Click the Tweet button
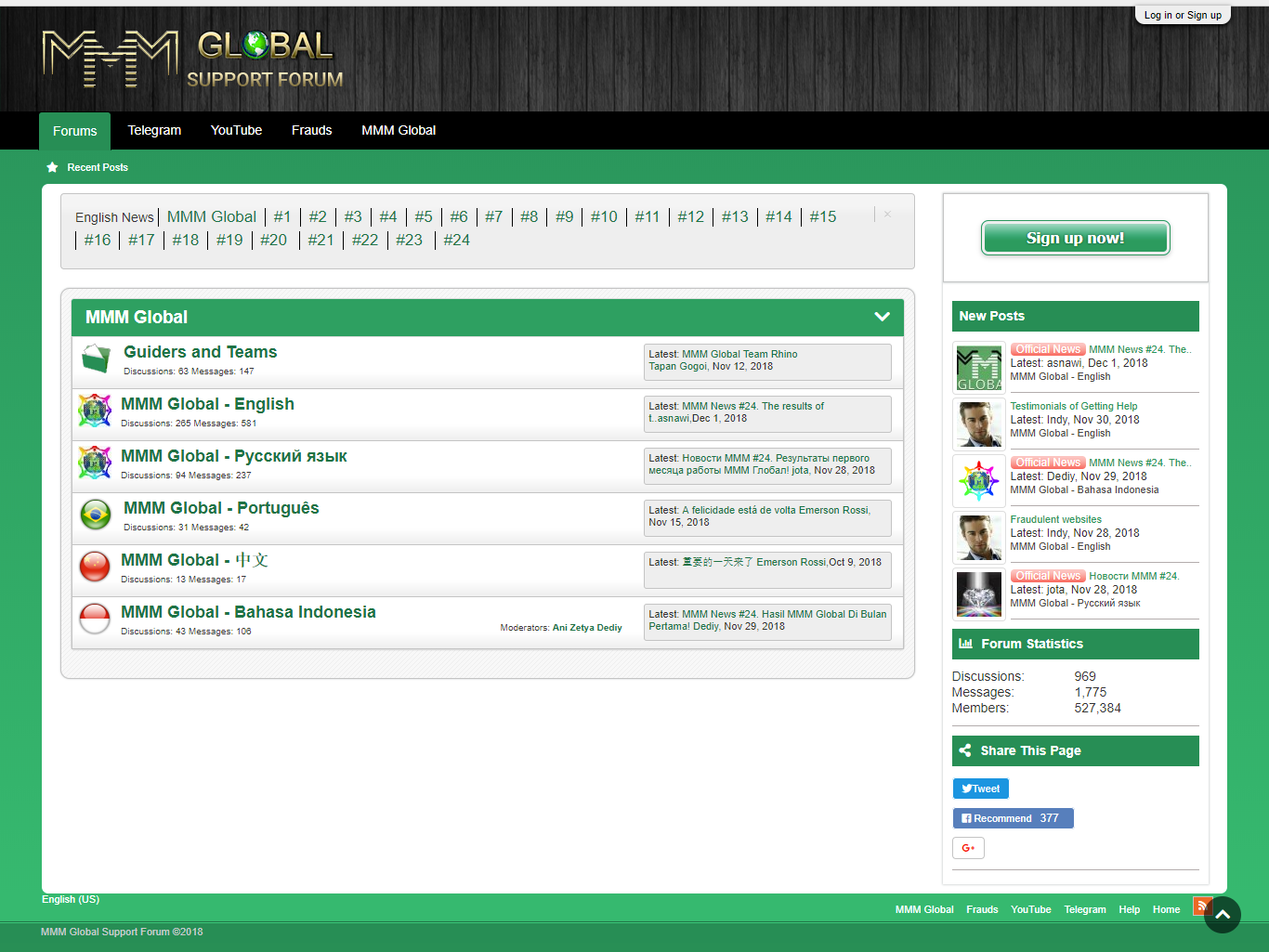 [980, 789]
